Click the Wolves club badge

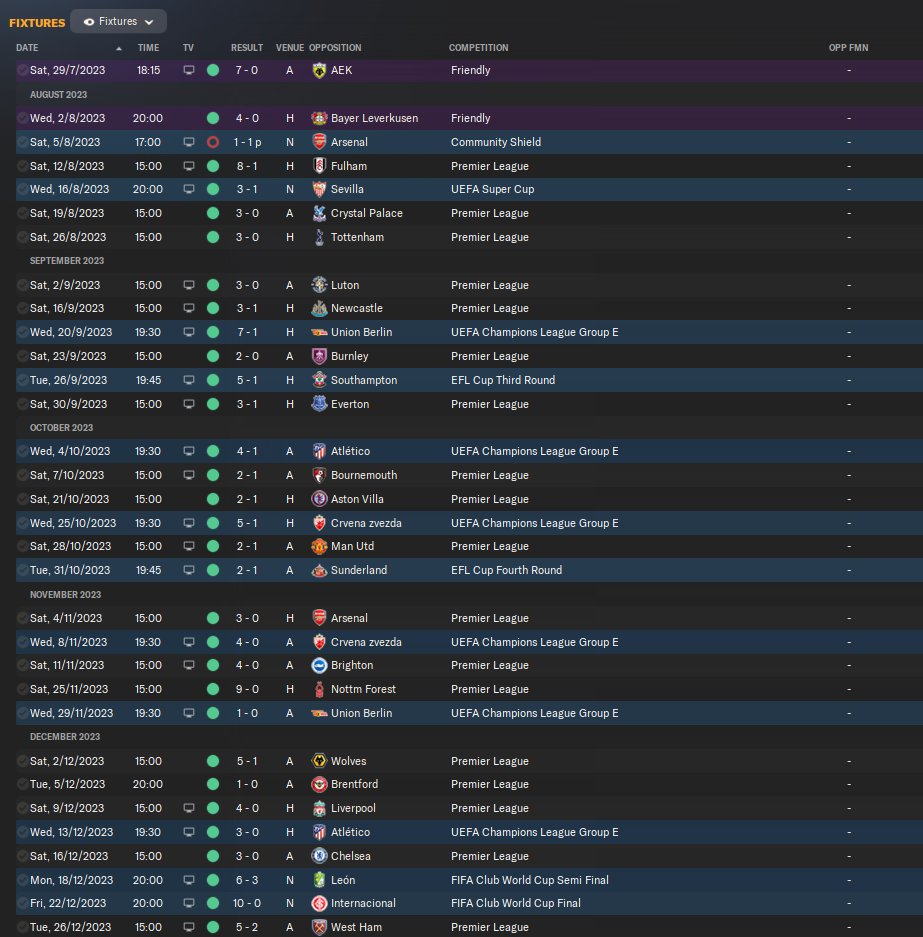[320, 761]
